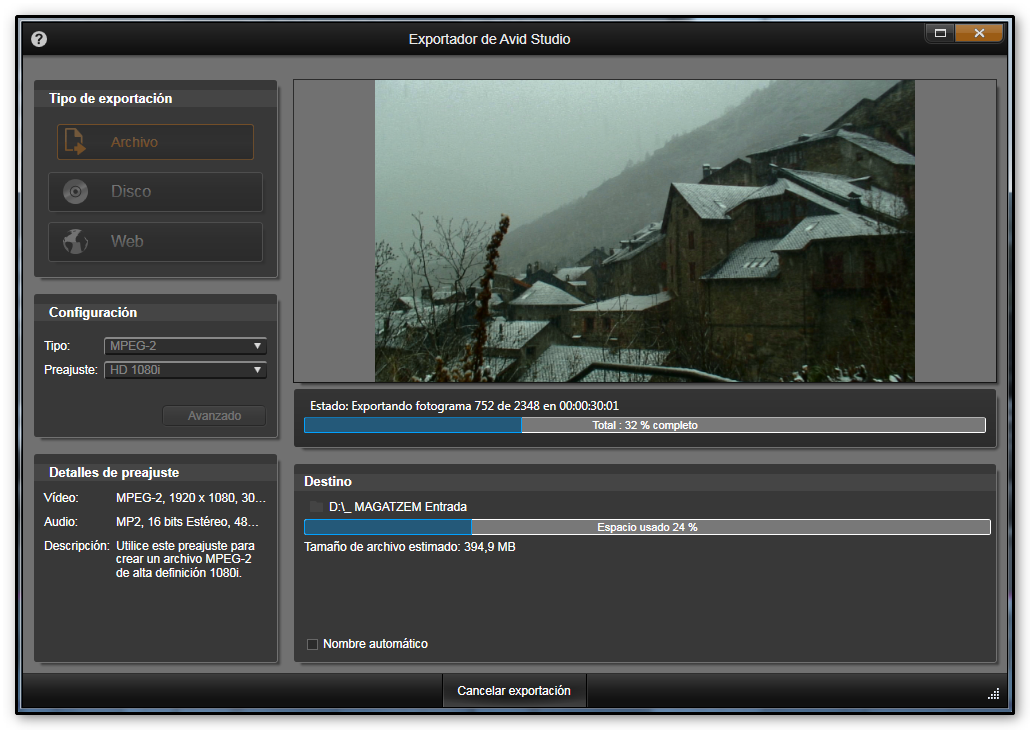The height and width of the screenshot is (730, 1030).
Task: Close the exporter window
Action: pos(979,33)
